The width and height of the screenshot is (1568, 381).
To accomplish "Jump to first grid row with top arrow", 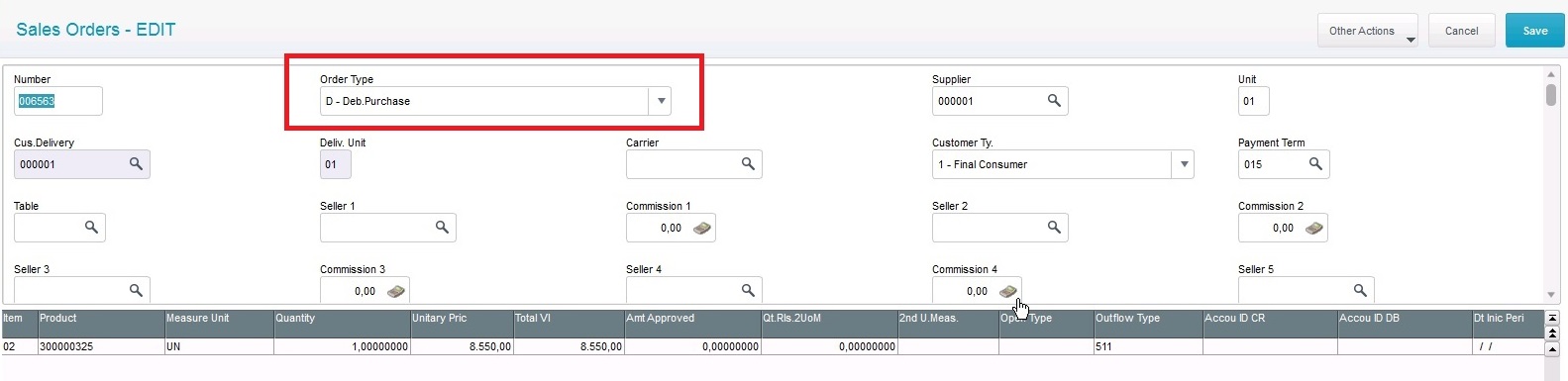I will tap(1552, 318).
